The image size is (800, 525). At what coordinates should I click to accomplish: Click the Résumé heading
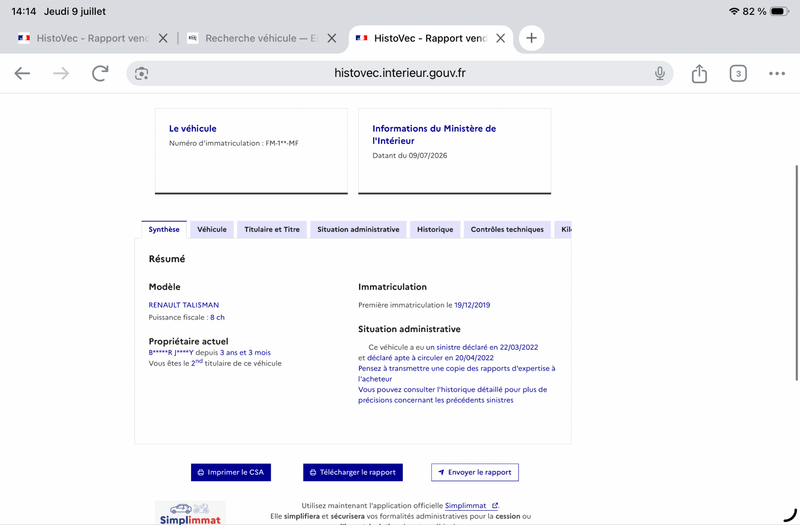click(167, 259)
